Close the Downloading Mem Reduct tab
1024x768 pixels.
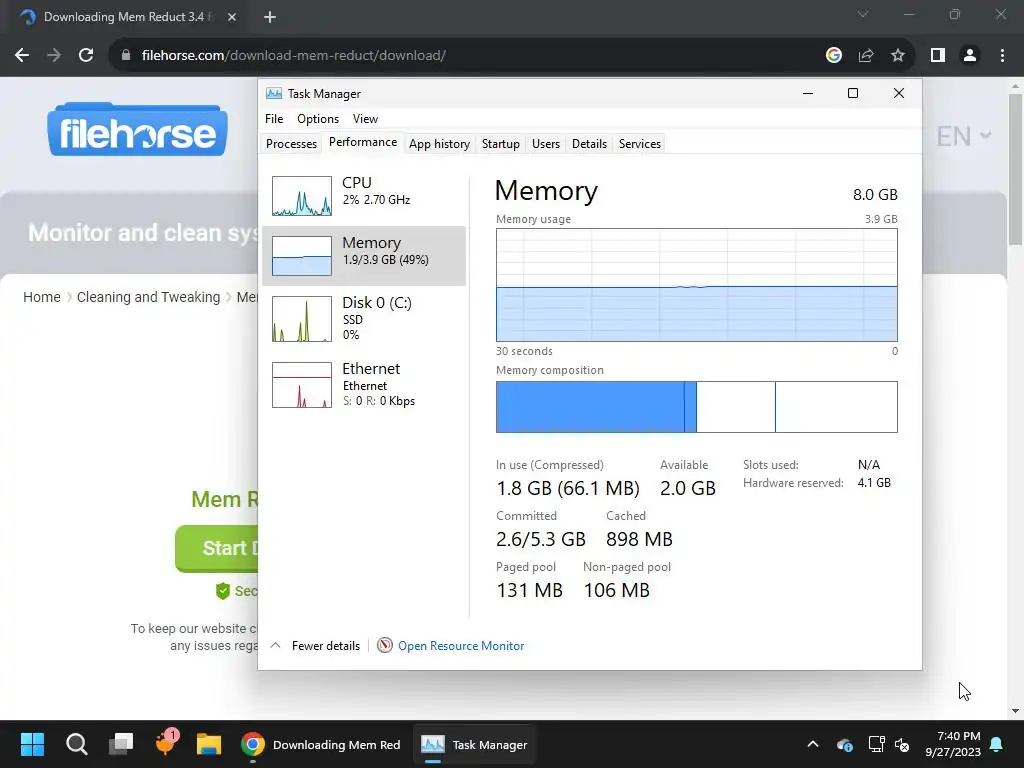pos(232,17)
